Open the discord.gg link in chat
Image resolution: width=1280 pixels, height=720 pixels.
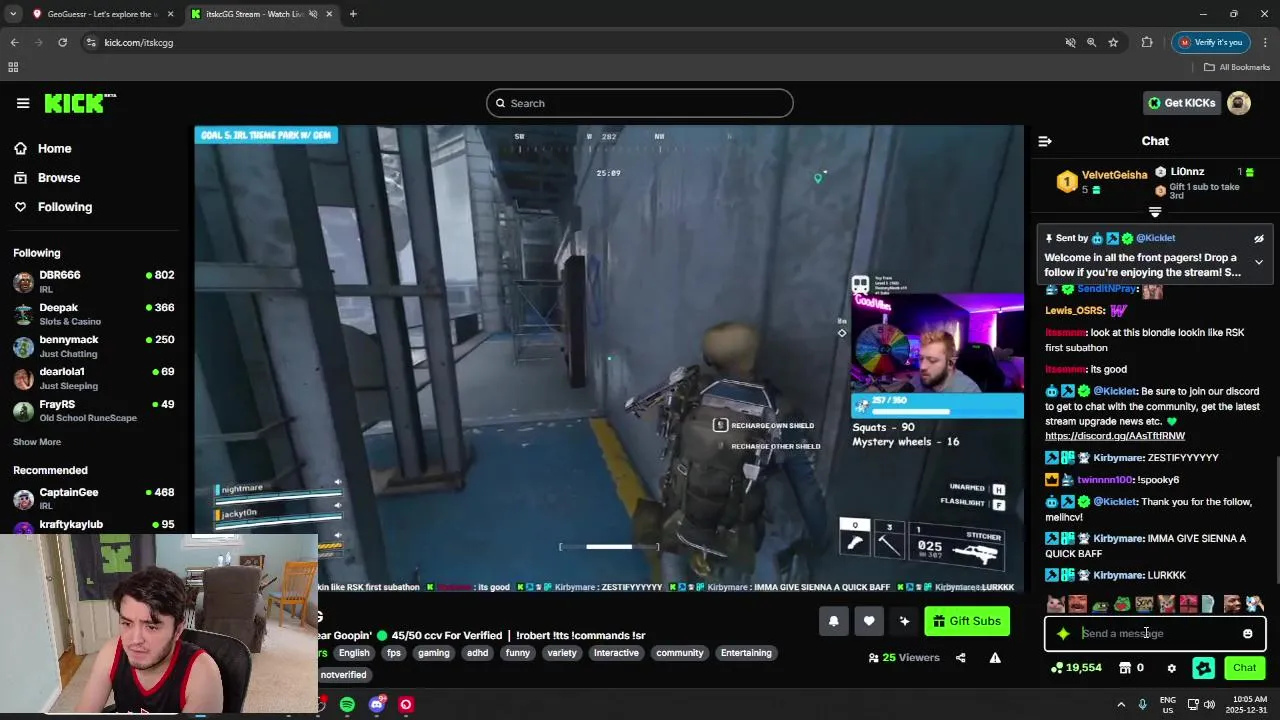pyautogui.click(x=1115, y=436)
